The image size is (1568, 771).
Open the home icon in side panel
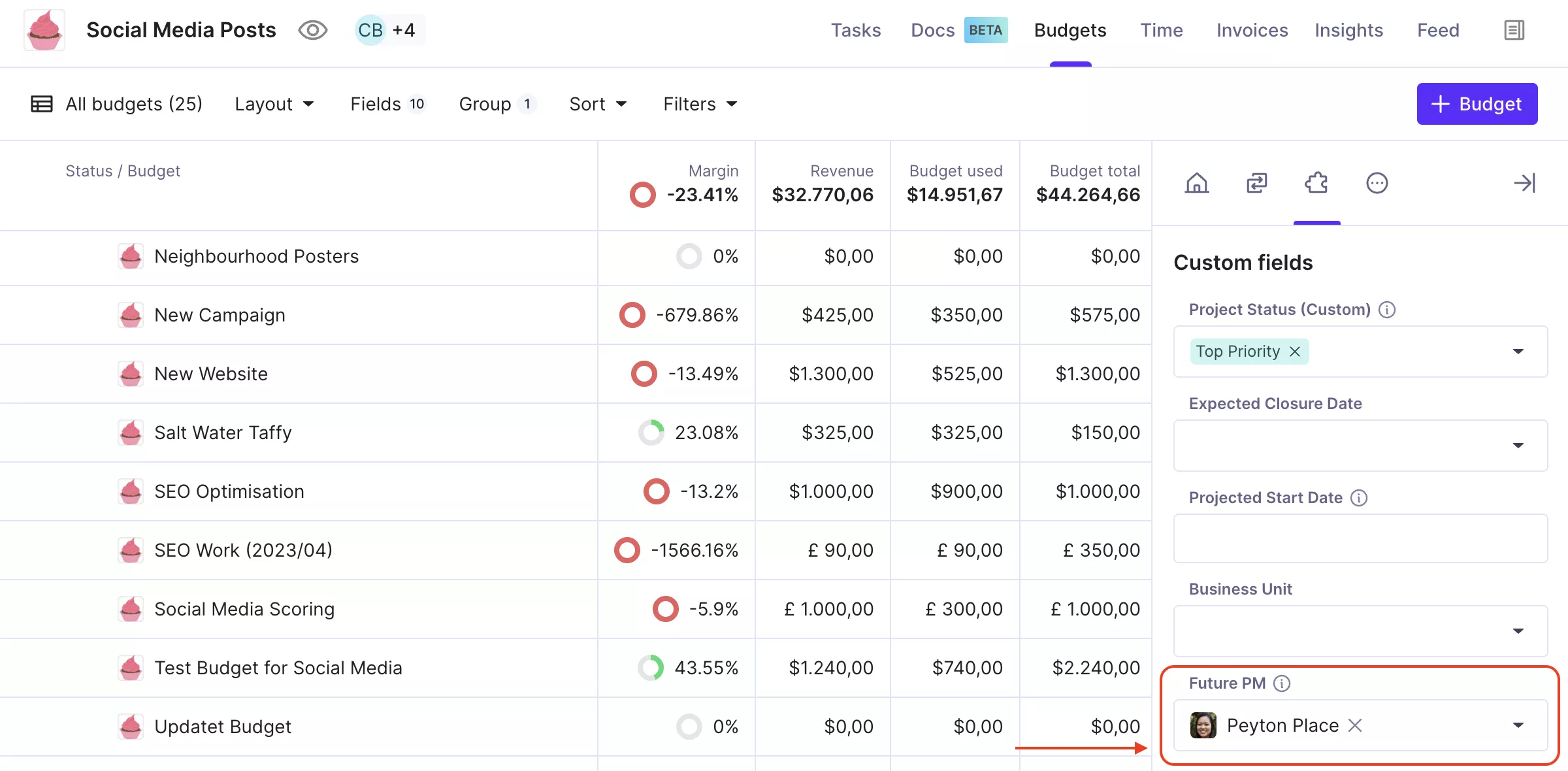[x=1197, y=183]
